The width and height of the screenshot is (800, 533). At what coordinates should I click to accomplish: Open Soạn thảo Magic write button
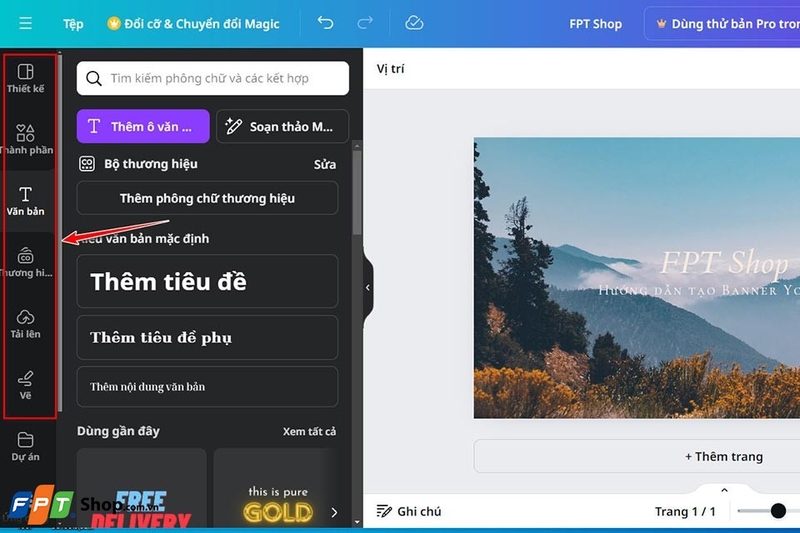282,126
